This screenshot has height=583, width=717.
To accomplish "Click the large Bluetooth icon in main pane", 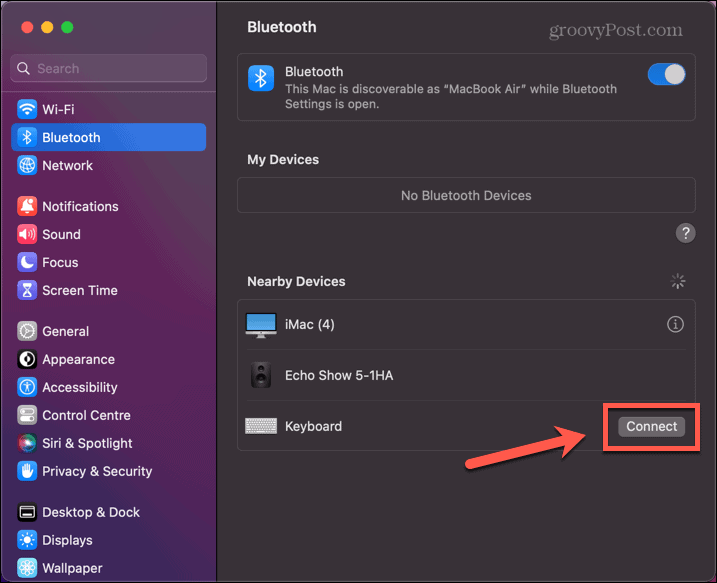I will tap(261, 78).
